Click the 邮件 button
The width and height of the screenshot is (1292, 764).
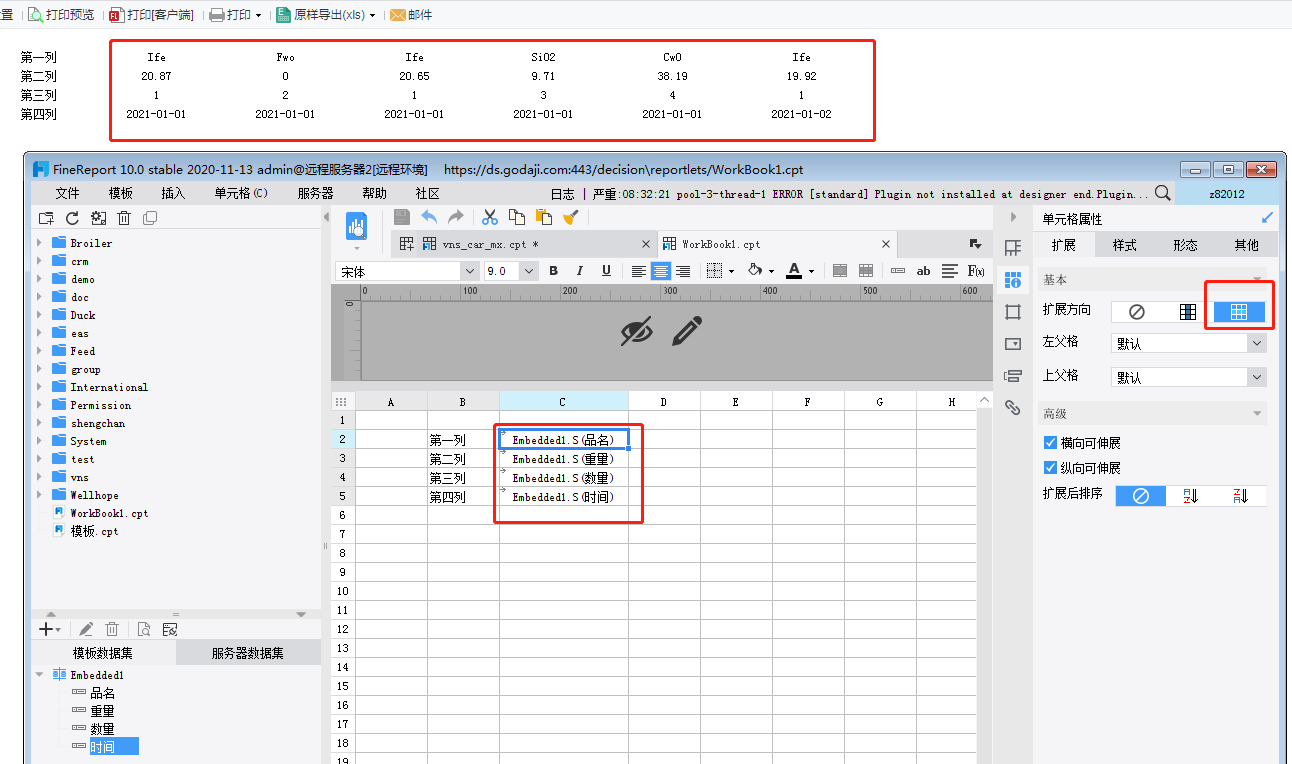point(411,15)
